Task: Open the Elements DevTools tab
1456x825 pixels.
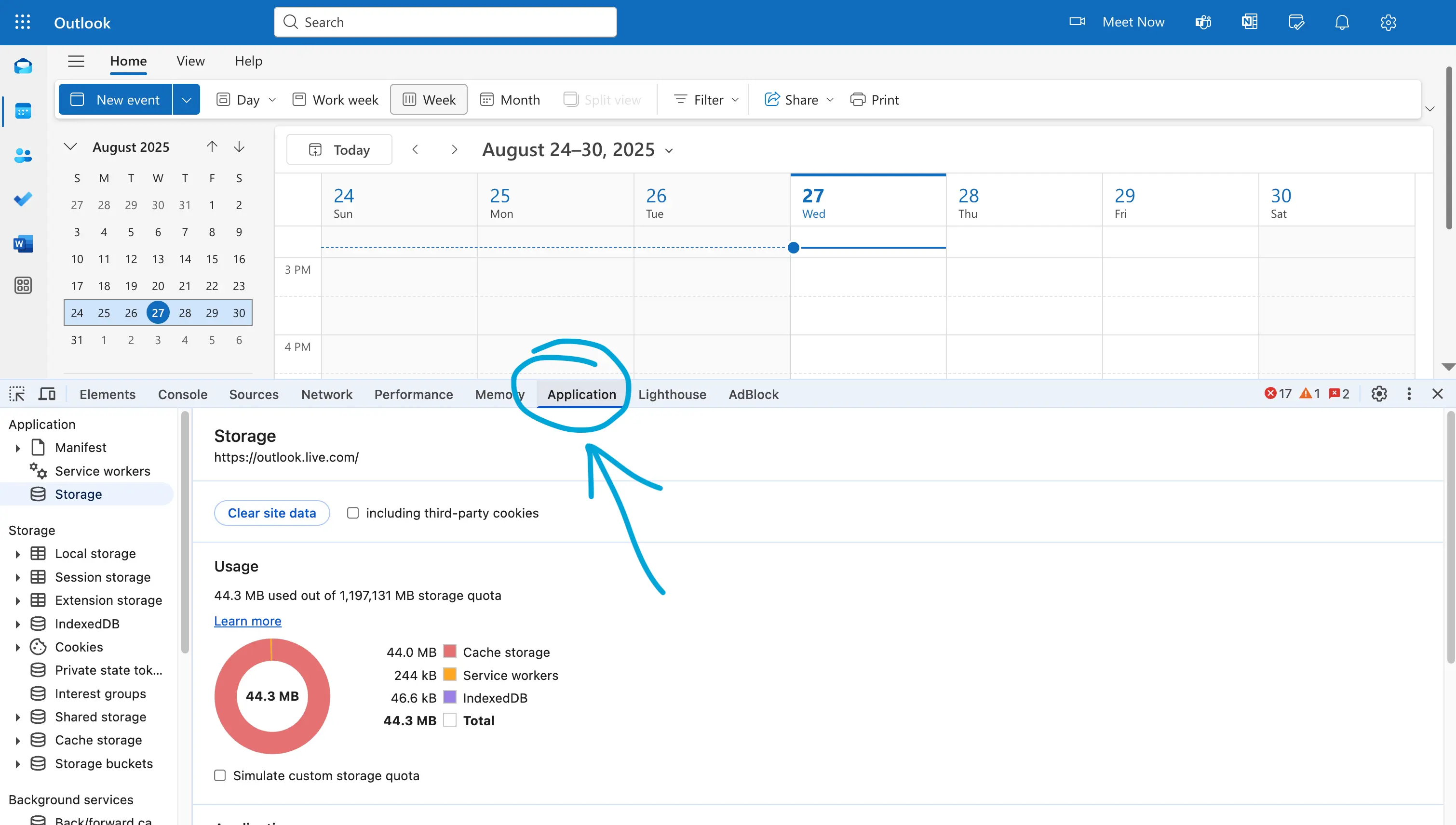Action: (108, 394)
